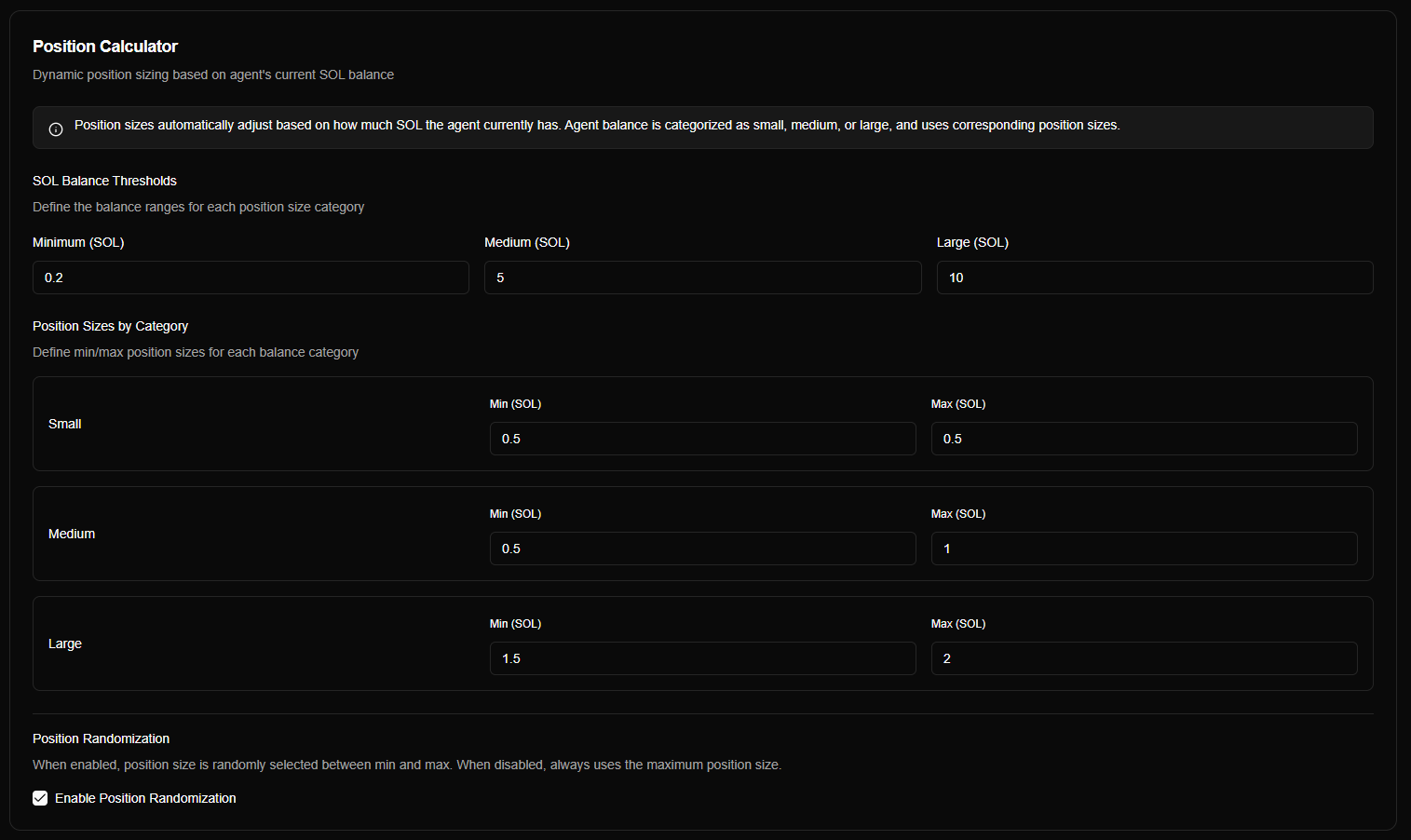1411x840 pixels.
Task: Click the Enable Position Randomization label text
Action: point(145,798)
